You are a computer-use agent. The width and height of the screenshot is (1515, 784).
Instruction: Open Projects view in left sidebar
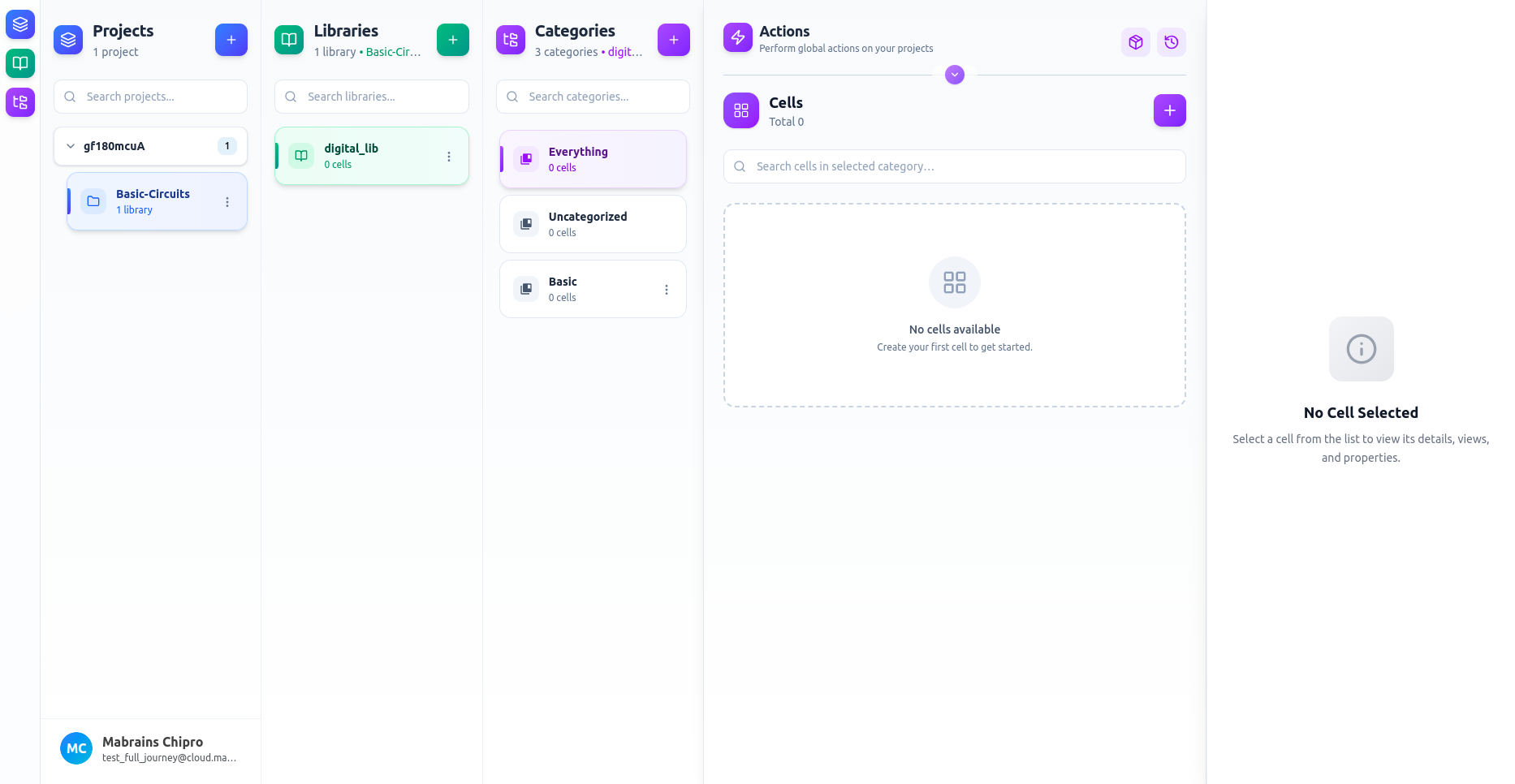[20, 24]
